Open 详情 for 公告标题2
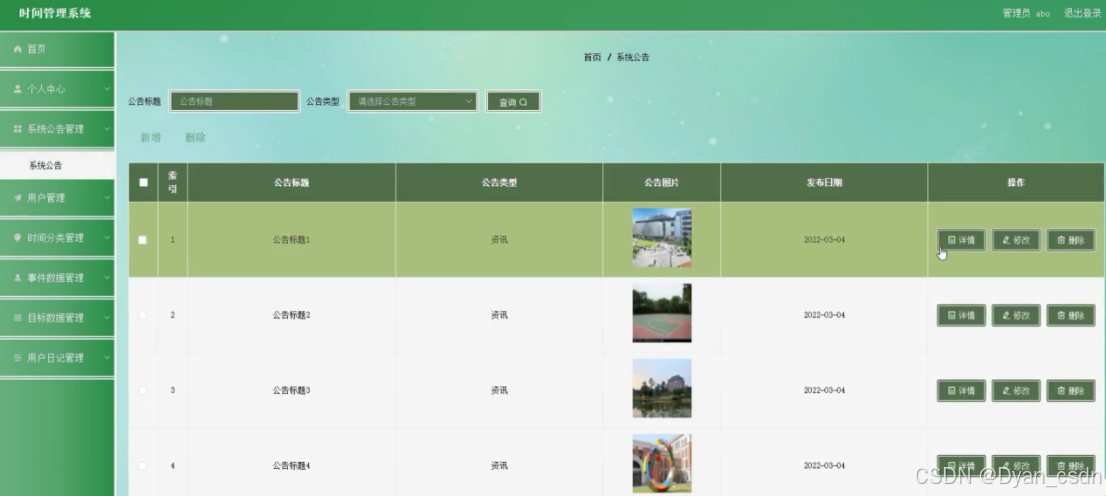This screenshot has height=496, width=1106. (x=961, y=315)
